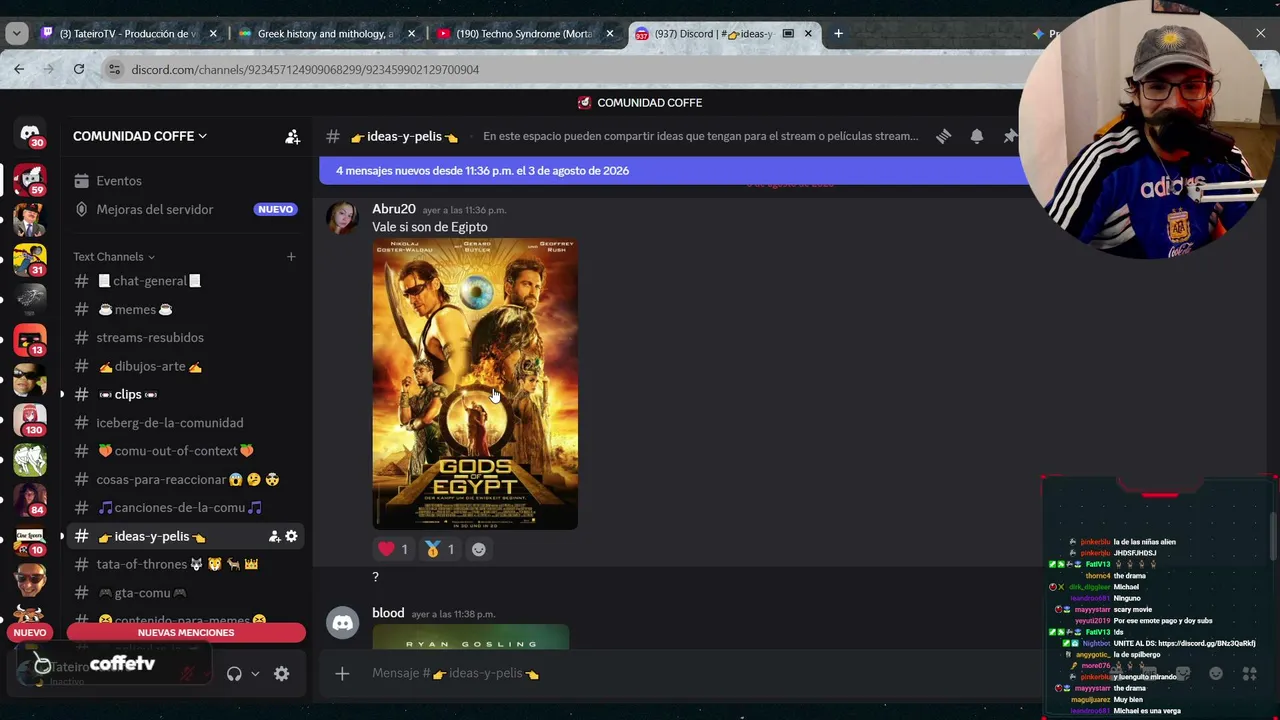Click the blood username
The image size is (1280, 720).
point(388,613)
